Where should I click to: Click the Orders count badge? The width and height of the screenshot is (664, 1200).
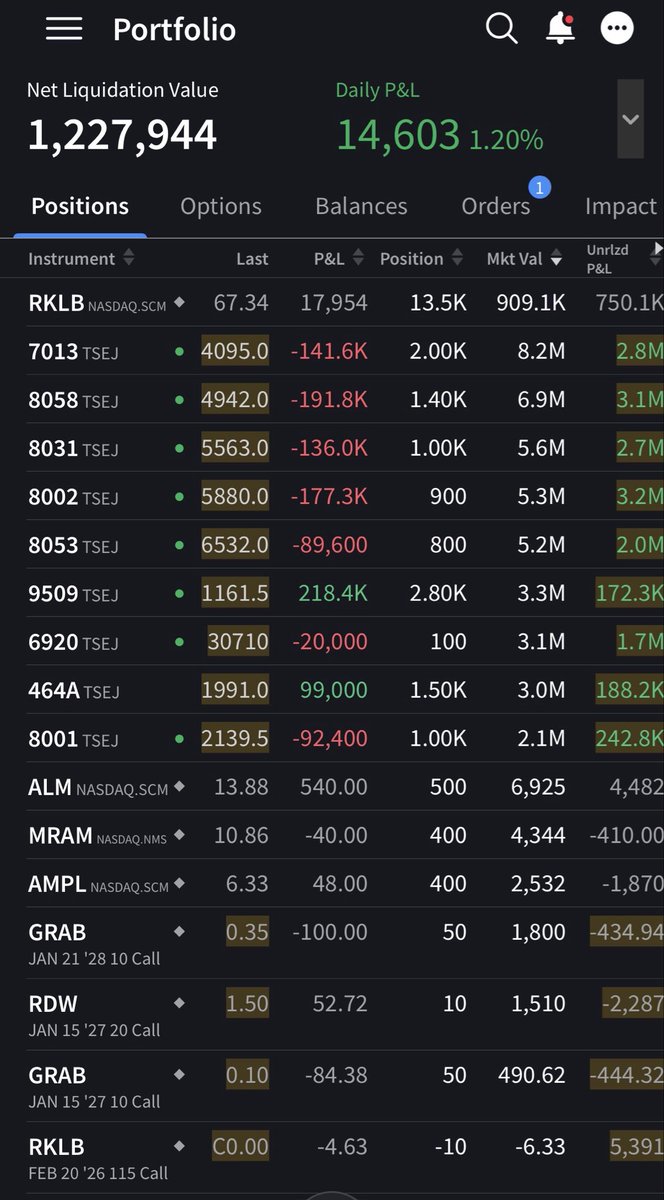[x=540, y=187]
